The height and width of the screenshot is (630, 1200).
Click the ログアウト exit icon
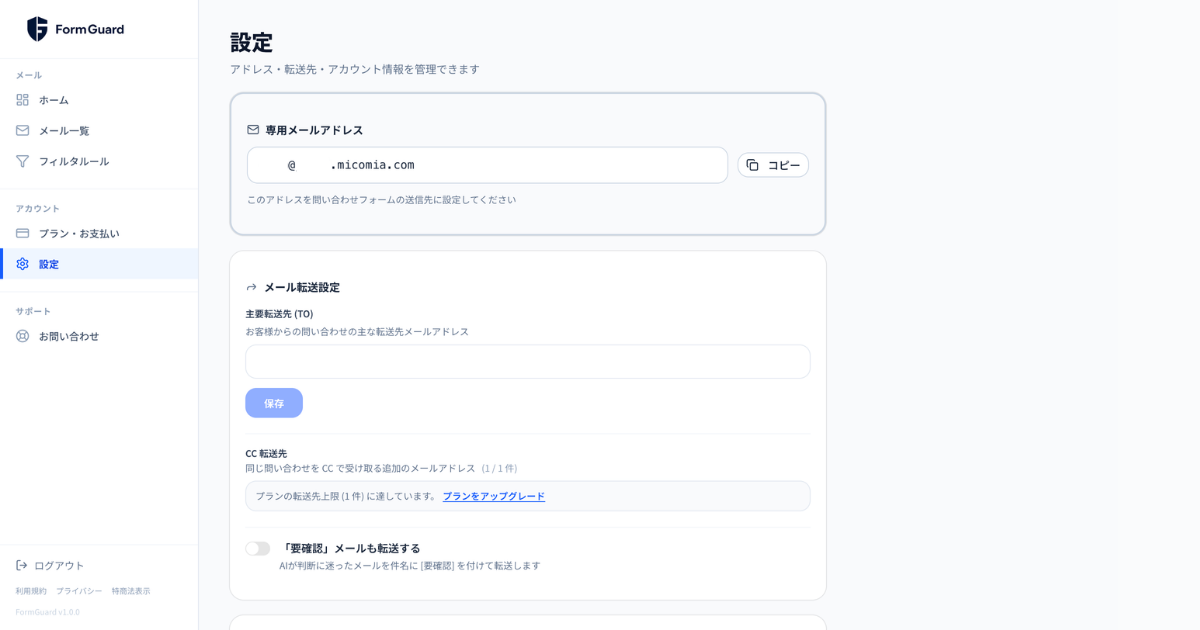pyautogui.click(x=22, y=565)
